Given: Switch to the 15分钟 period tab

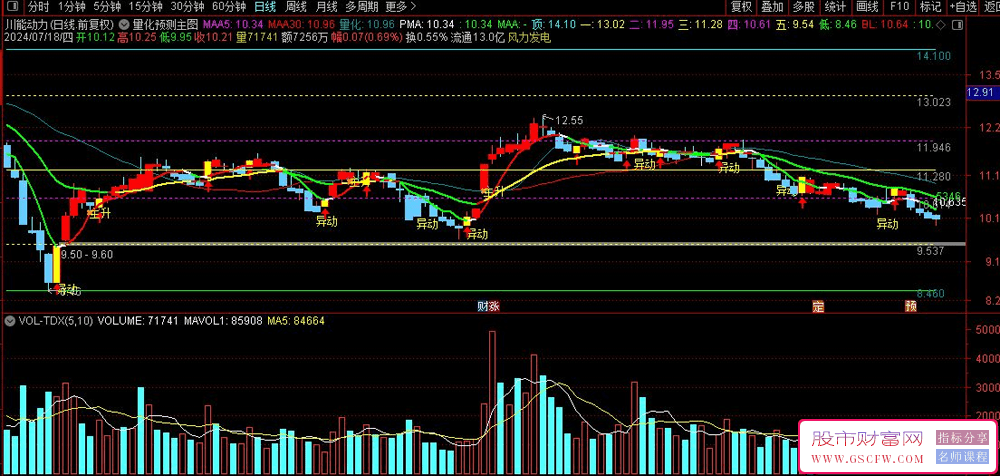Looking at the screenshot, I should click(145, 7).
